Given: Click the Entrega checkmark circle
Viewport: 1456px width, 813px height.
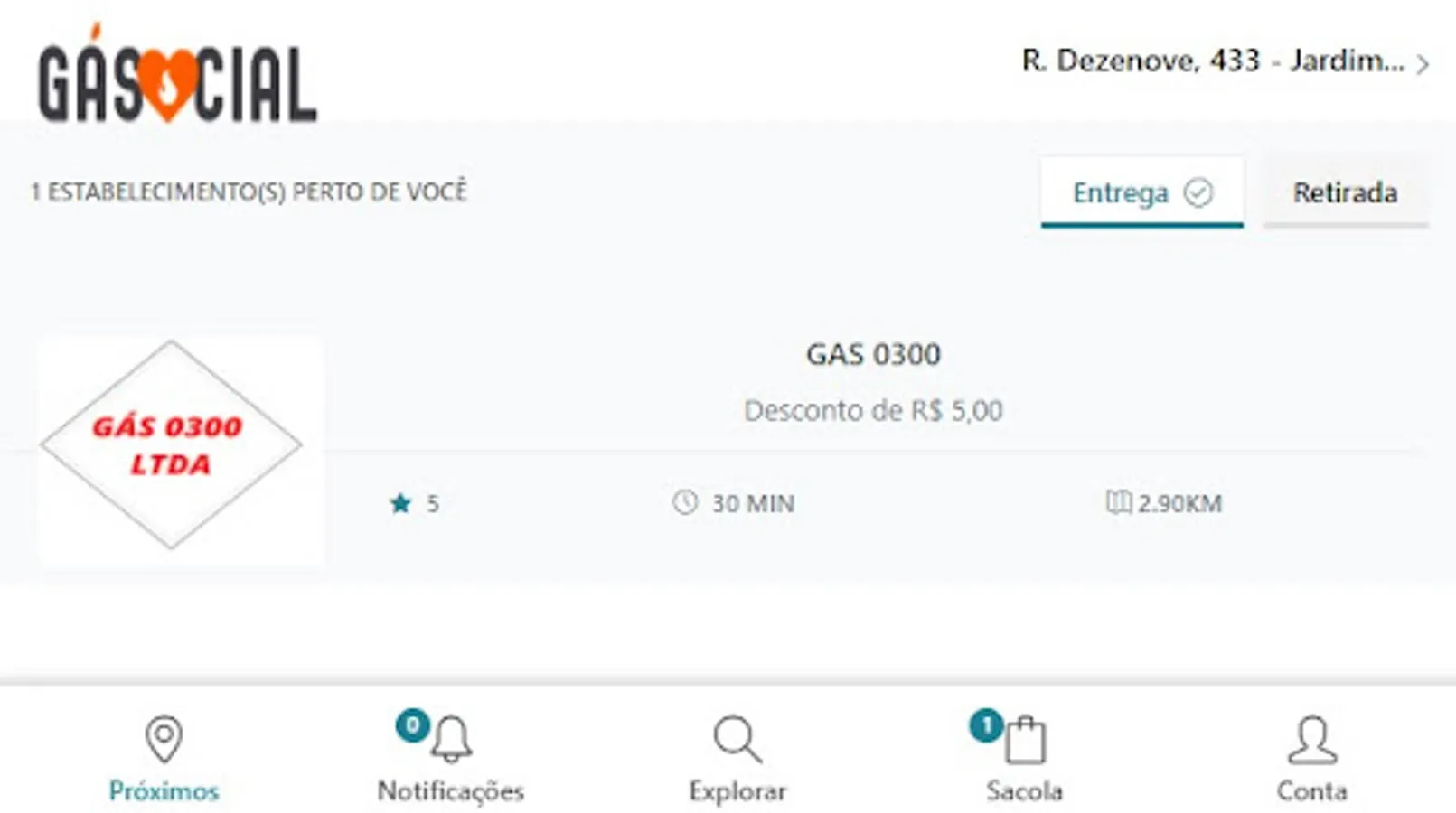Looking at the screenshot, I should point(1198,192).
